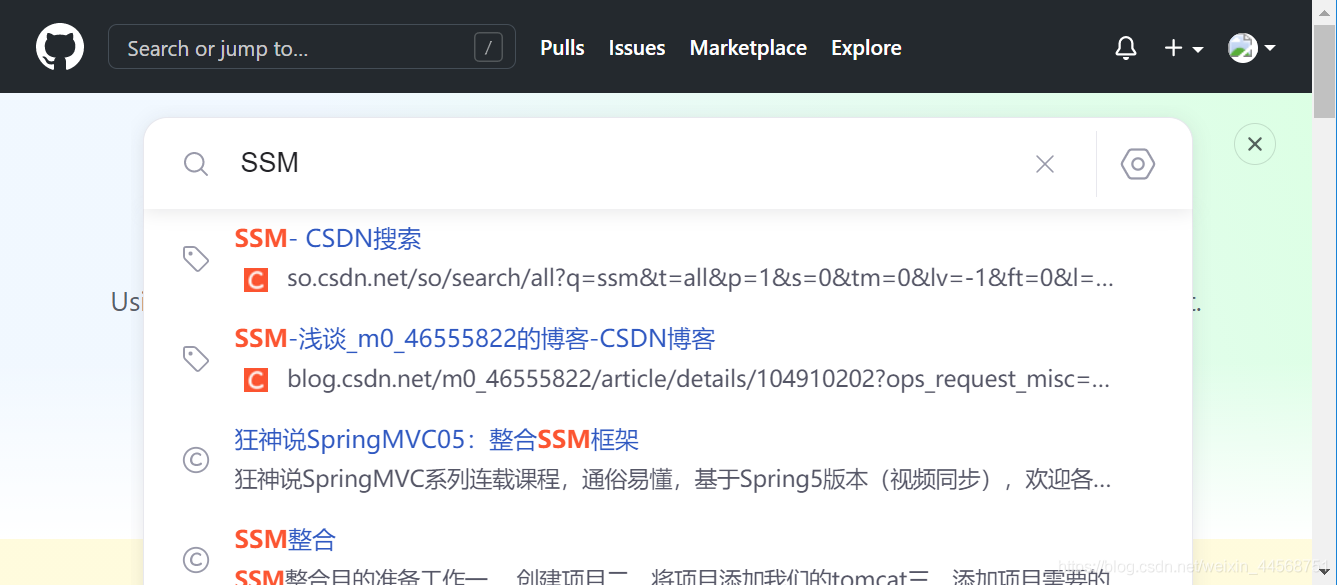Open 'SSM- CSDN搜索' result
Viewport: 1337px width, 585px height.
point(328,238)
